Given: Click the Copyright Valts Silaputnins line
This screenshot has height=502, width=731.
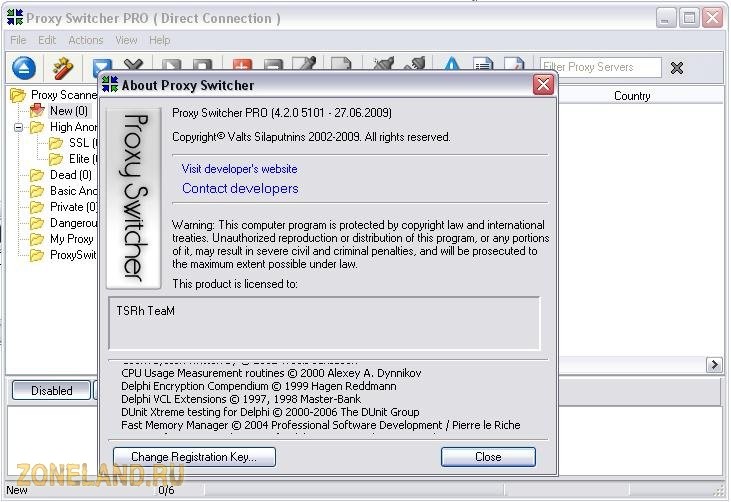Looking at the screenshot, I should point(311,137).
